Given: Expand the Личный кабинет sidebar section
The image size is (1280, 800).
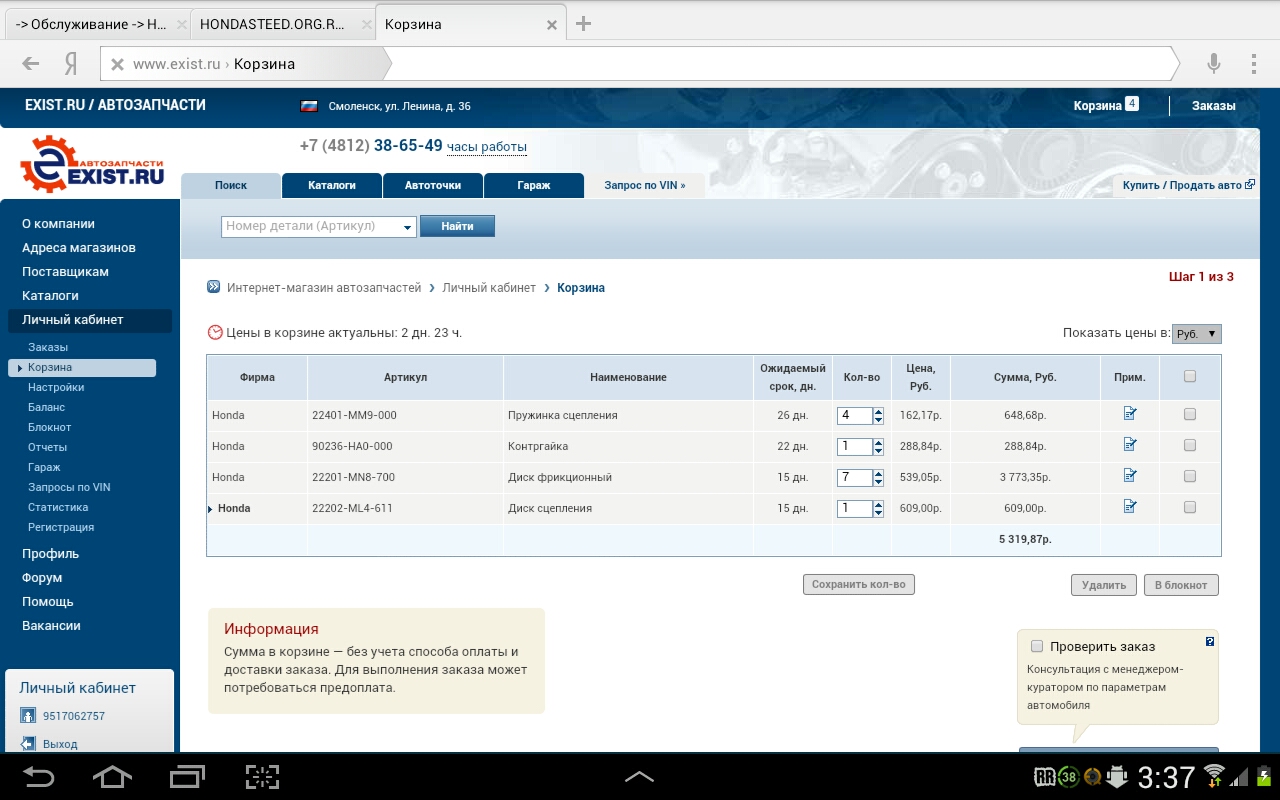Looking at the screenshot, I should [x=90, y=320].
